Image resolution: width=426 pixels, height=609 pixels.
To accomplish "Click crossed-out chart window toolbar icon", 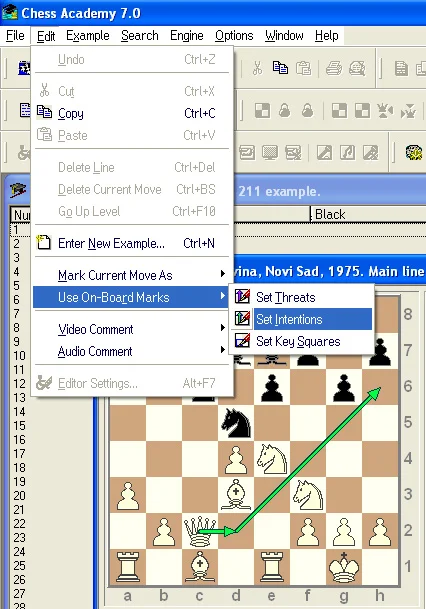I will (293, 153).
